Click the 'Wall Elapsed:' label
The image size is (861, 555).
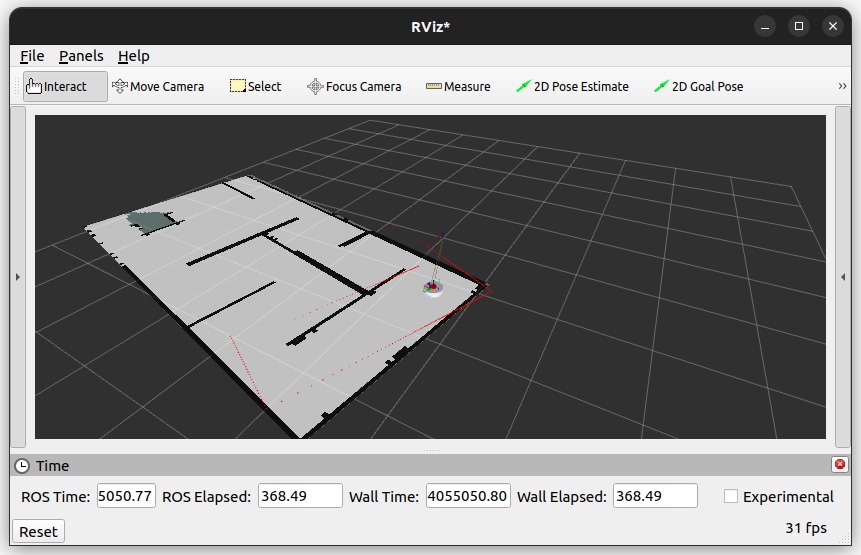coord(562,497)
